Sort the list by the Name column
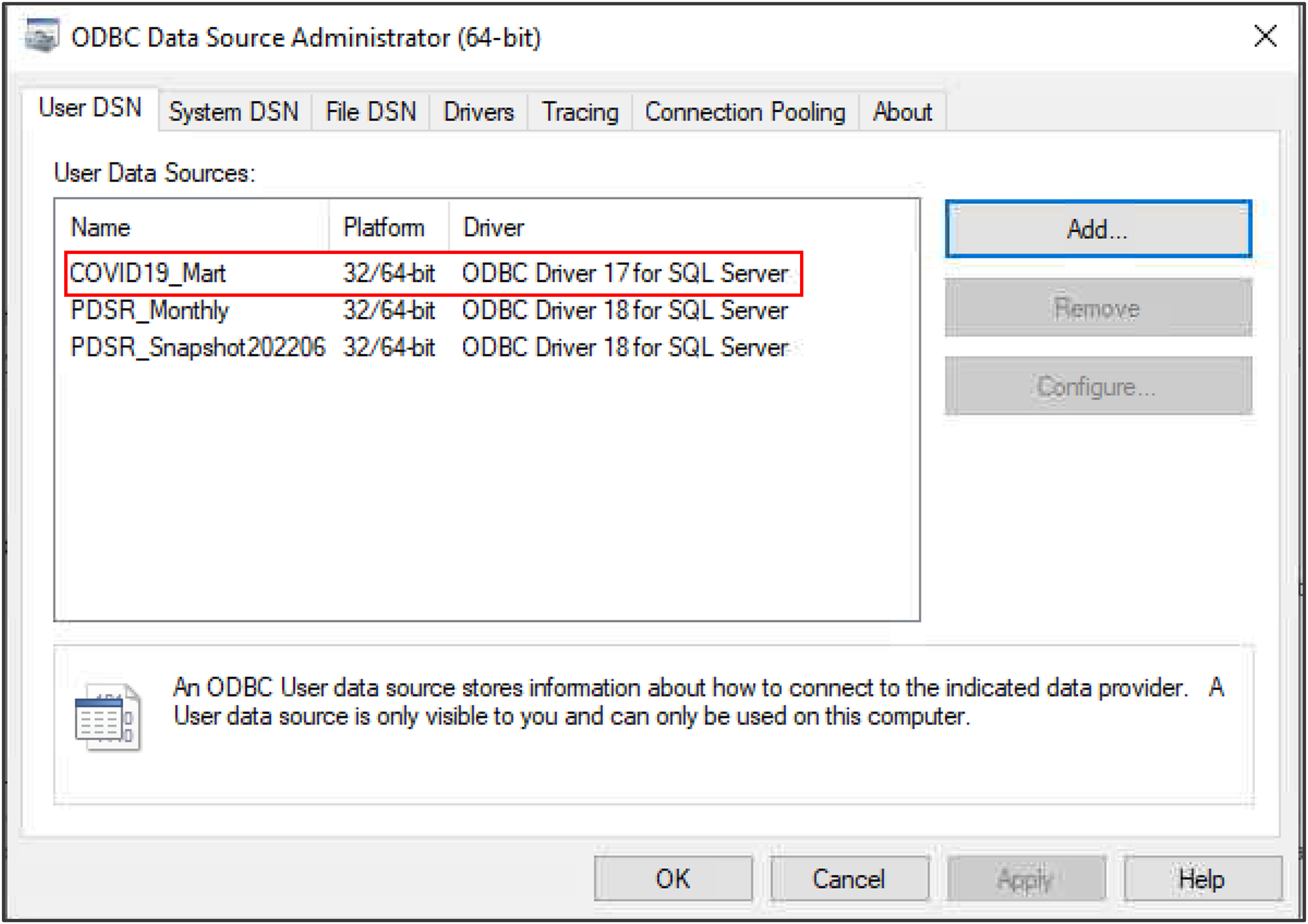This screenshot has height=924, width=1308. (x=100, y=227)
